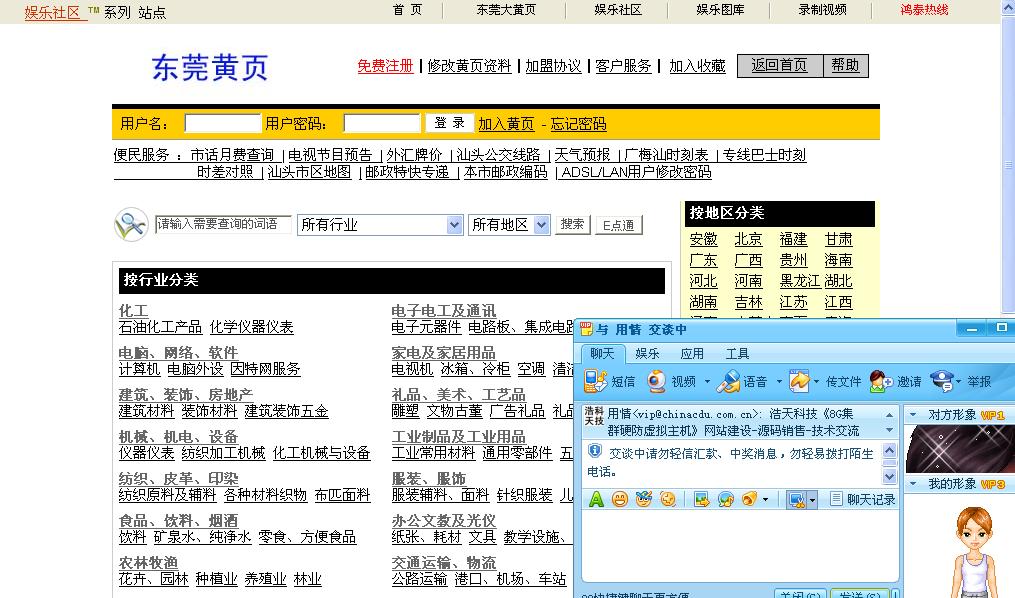Viewport: 1015px width, 598px height.
Task: Open the 所有行业 industry dropdown
Action: (x=454, y=225)
